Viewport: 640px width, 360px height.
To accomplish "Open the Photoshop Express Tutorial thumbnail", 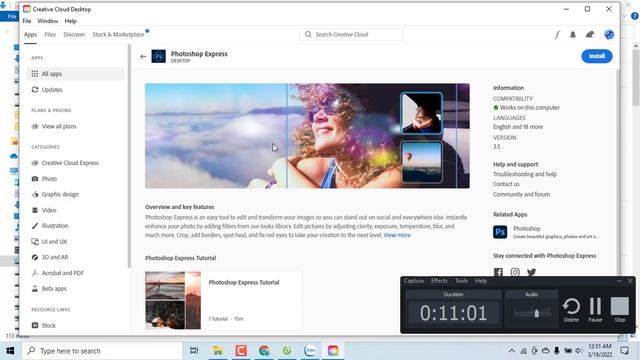I will (x=173, y=300).
